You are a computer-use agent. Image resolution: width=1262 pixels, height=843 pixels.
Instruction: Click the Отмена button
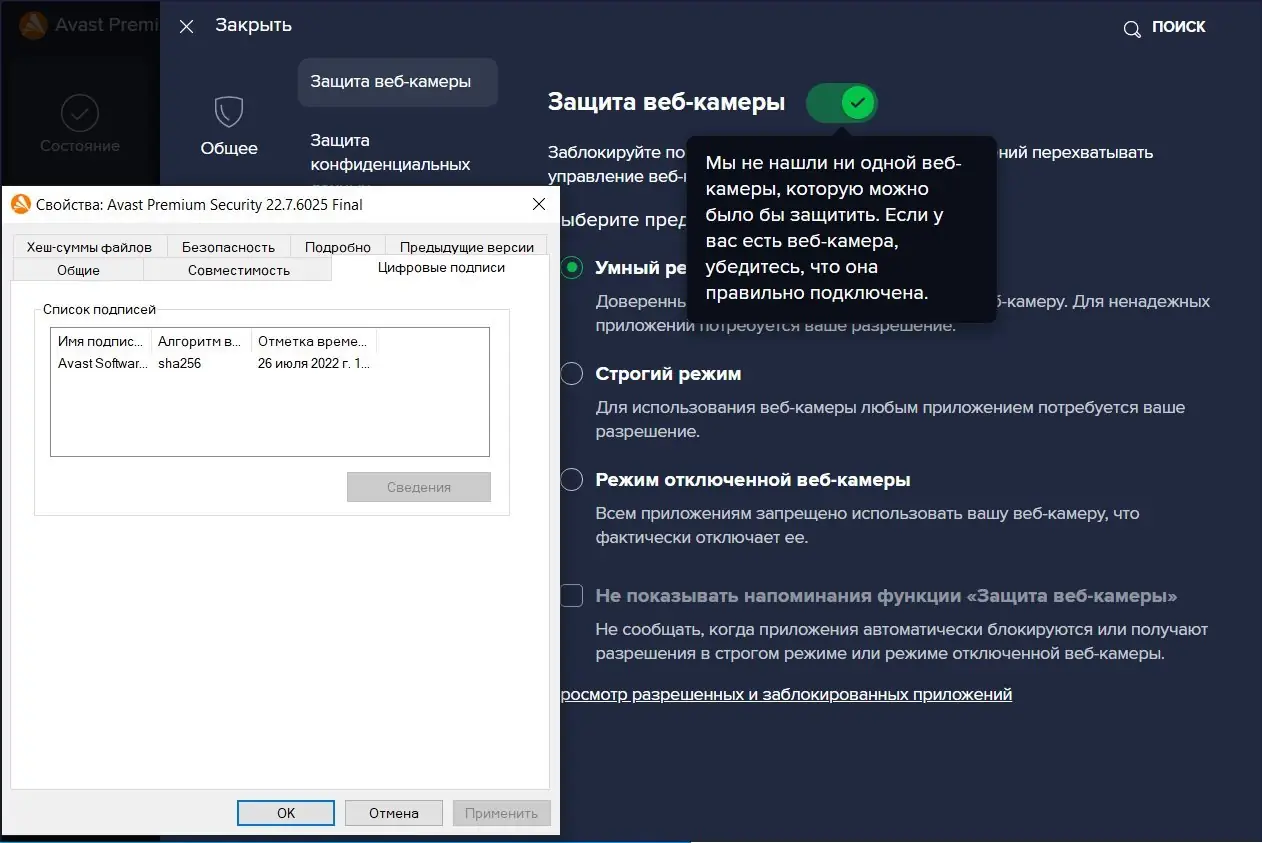tap(394, 813)
